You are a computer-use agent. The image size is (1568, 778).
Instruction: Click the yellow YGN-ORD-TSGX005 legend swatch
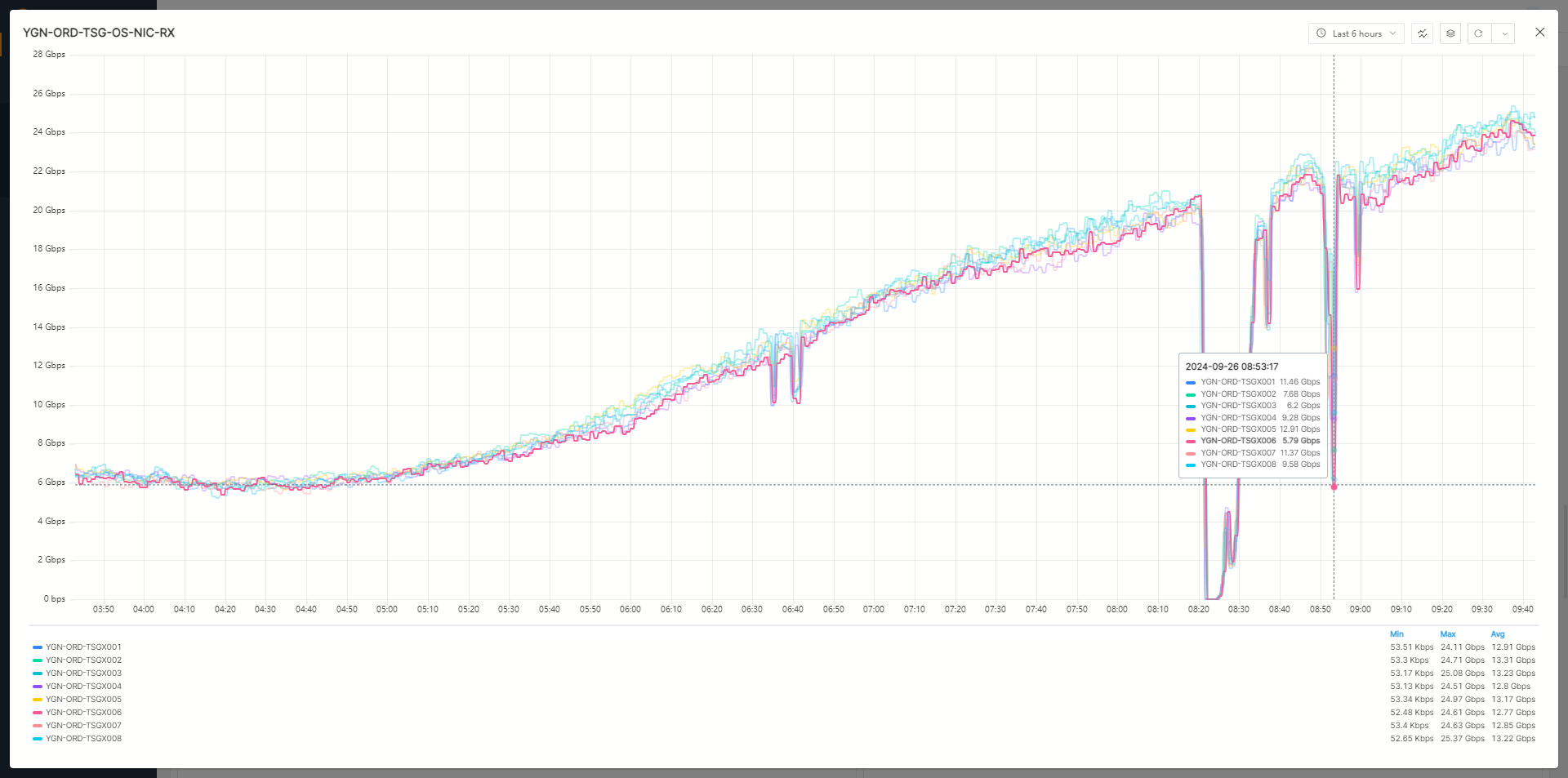[x=38, y=700]
